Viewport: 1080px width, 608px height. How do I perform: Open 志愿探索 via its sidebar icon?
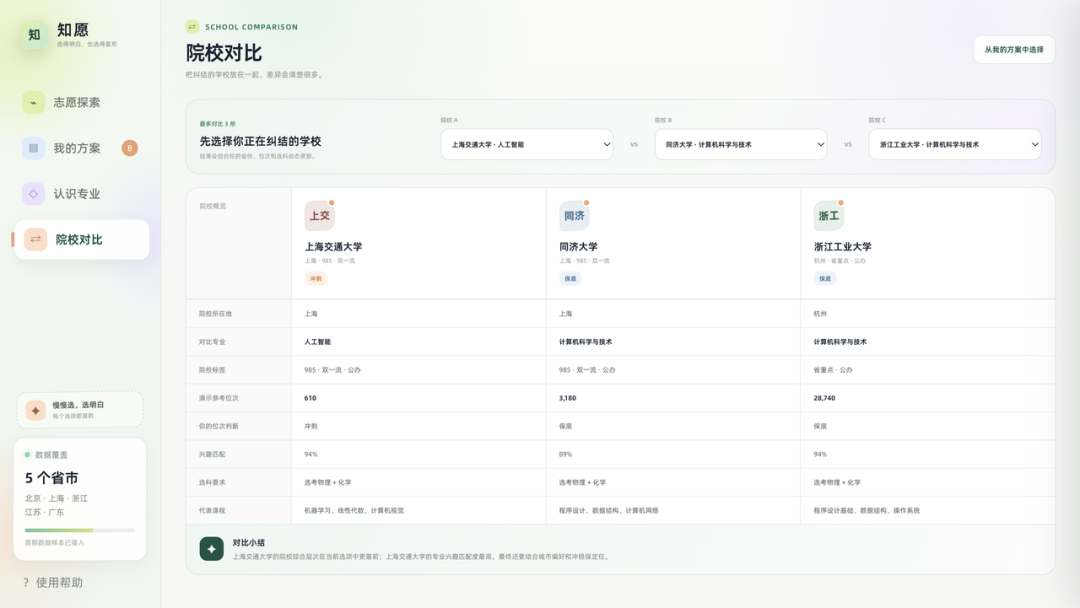[33, 103]
